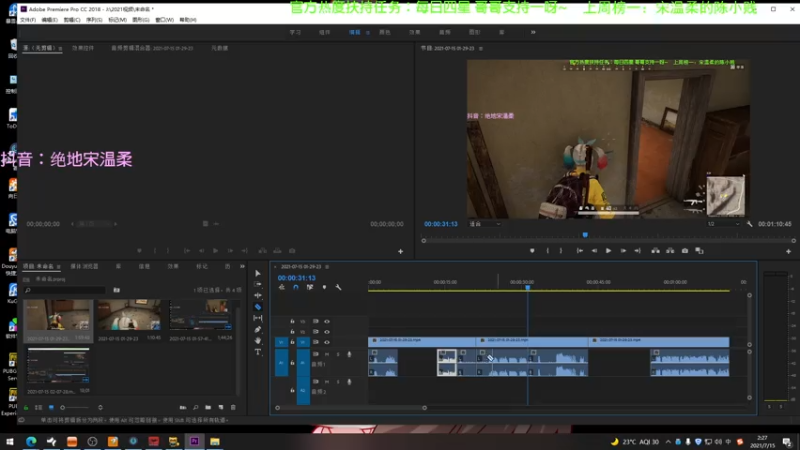Add marker in Program Monitor
Viewport: 800px width, 450px height.
(x=532, y=251)
